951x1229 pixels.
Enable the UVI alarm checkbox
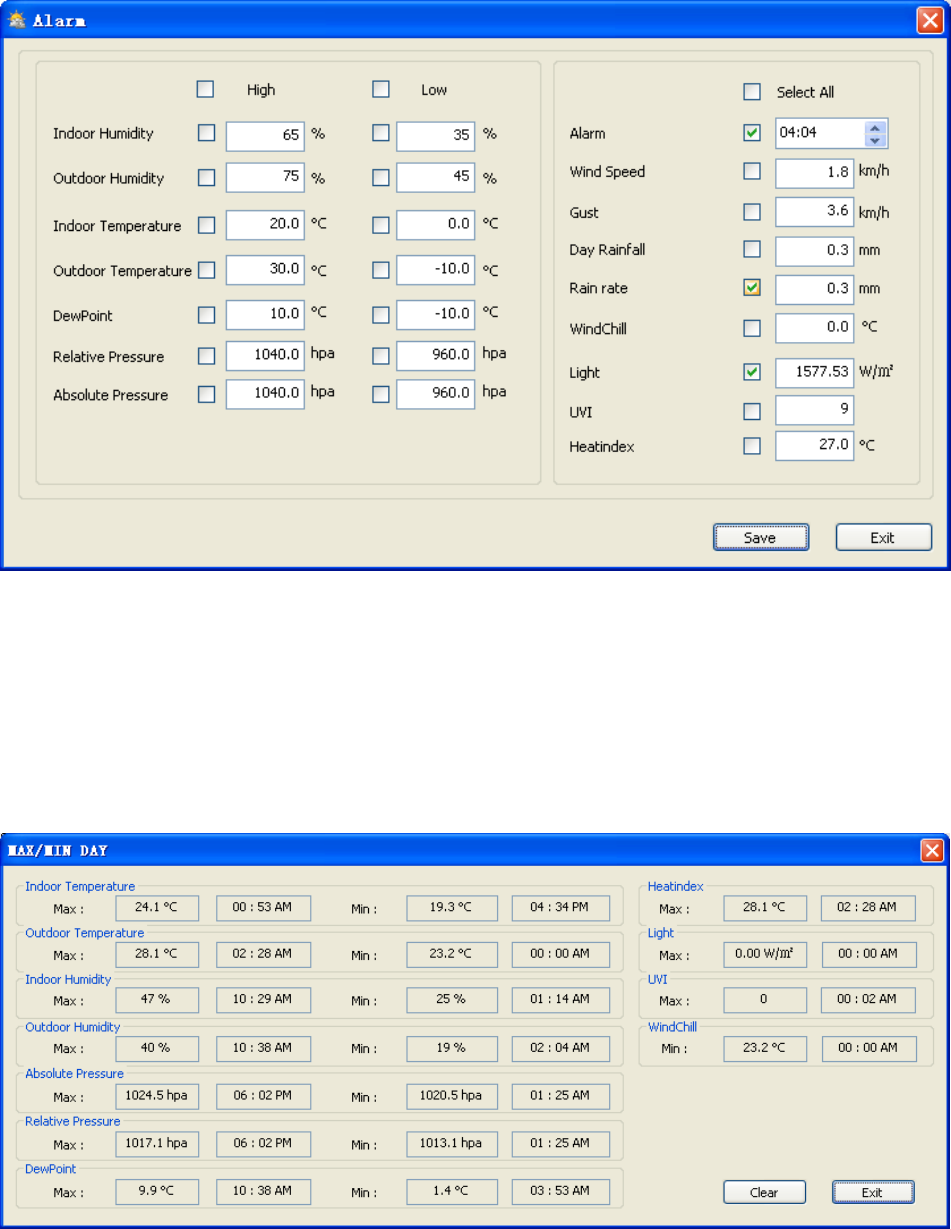[752, 411]
